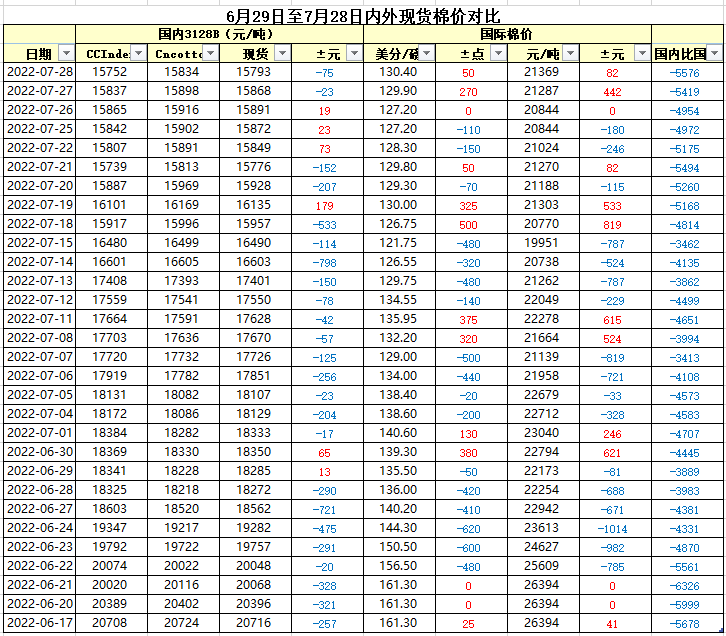Image resolution: width=726 pixels, height=636 pixels.
Task: Select the spread cell -4651
Action: (x=687, y=319)
